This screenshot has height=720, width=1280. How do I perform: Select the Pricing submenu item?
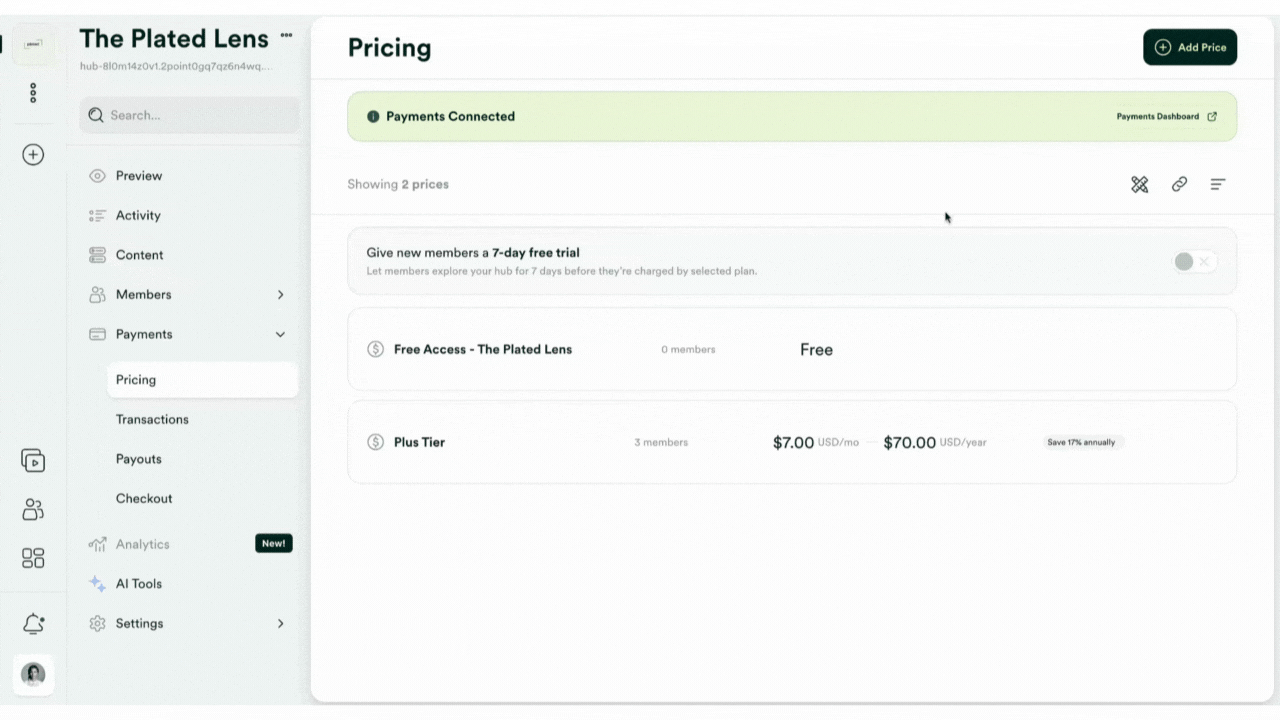click(x=202, y=380)
